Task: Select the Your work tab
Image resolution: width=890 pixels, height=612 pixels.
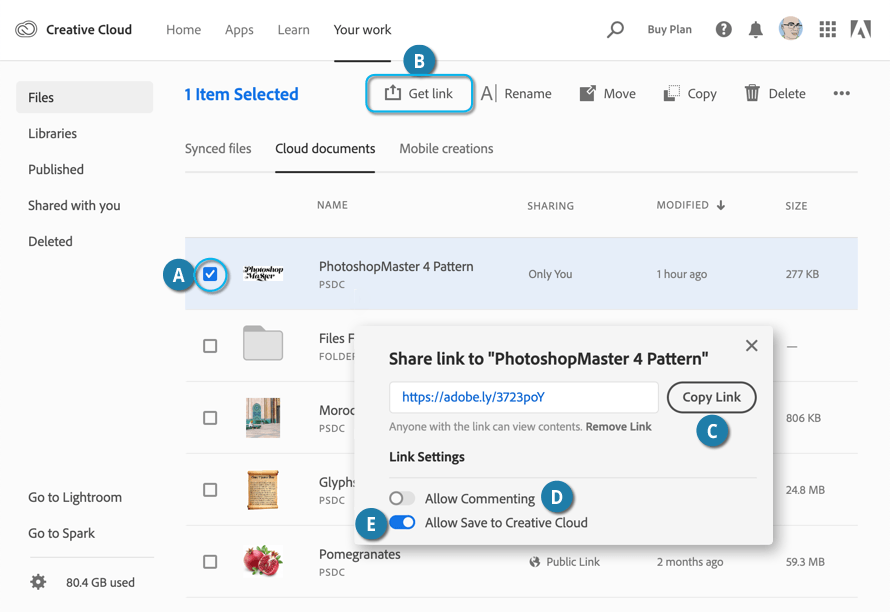Action: [362, 30]
